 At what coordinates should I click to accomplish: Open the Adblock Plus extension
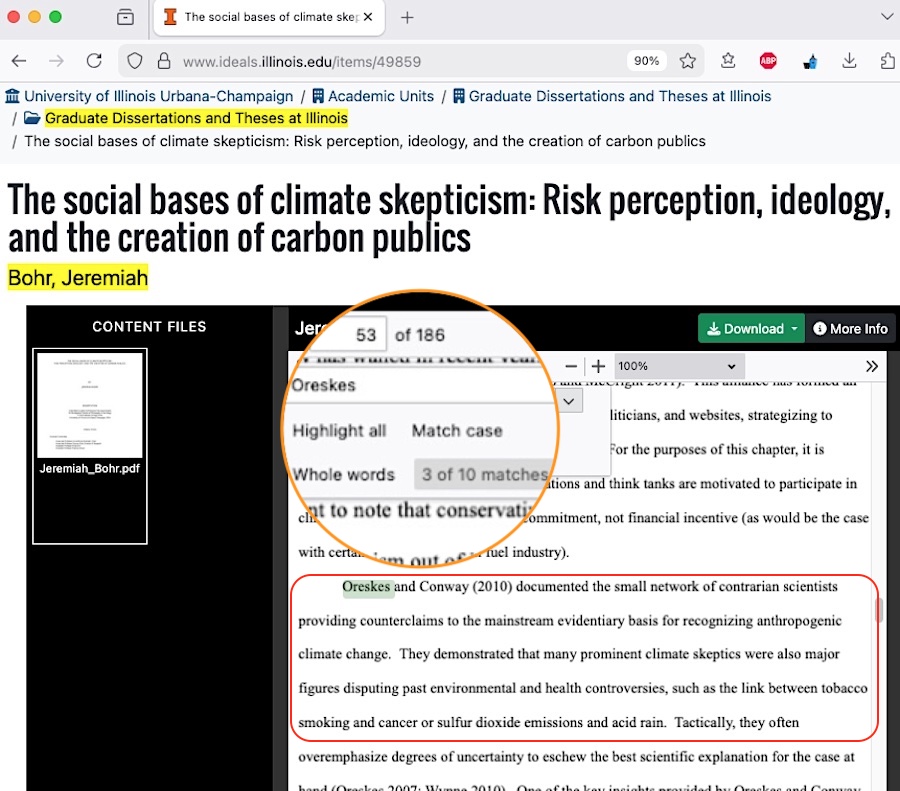pyautogui.click(x=768, y=61)
